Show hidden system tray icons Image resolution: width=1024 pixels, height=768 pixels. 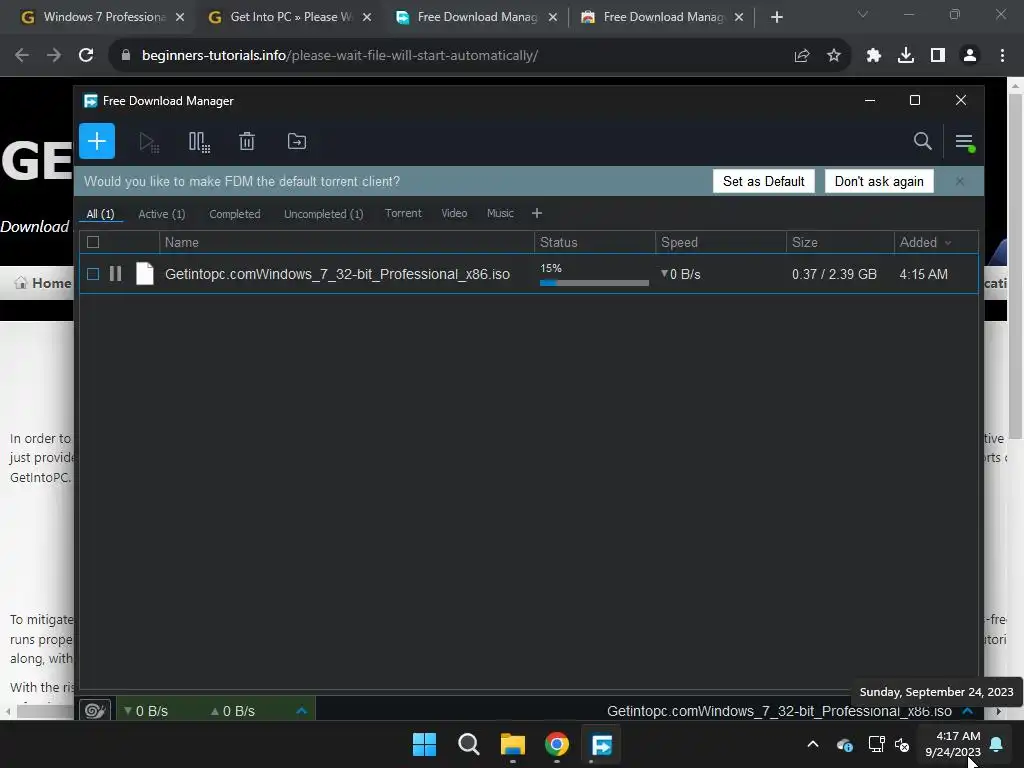(813, 744)
